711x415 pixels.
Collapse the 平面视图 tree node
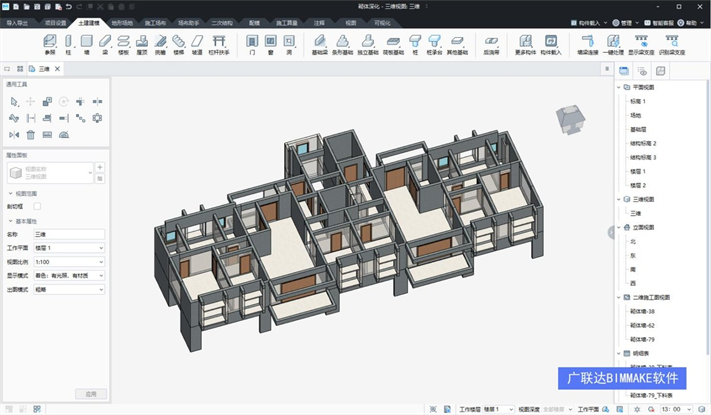[x=618, y=87]
